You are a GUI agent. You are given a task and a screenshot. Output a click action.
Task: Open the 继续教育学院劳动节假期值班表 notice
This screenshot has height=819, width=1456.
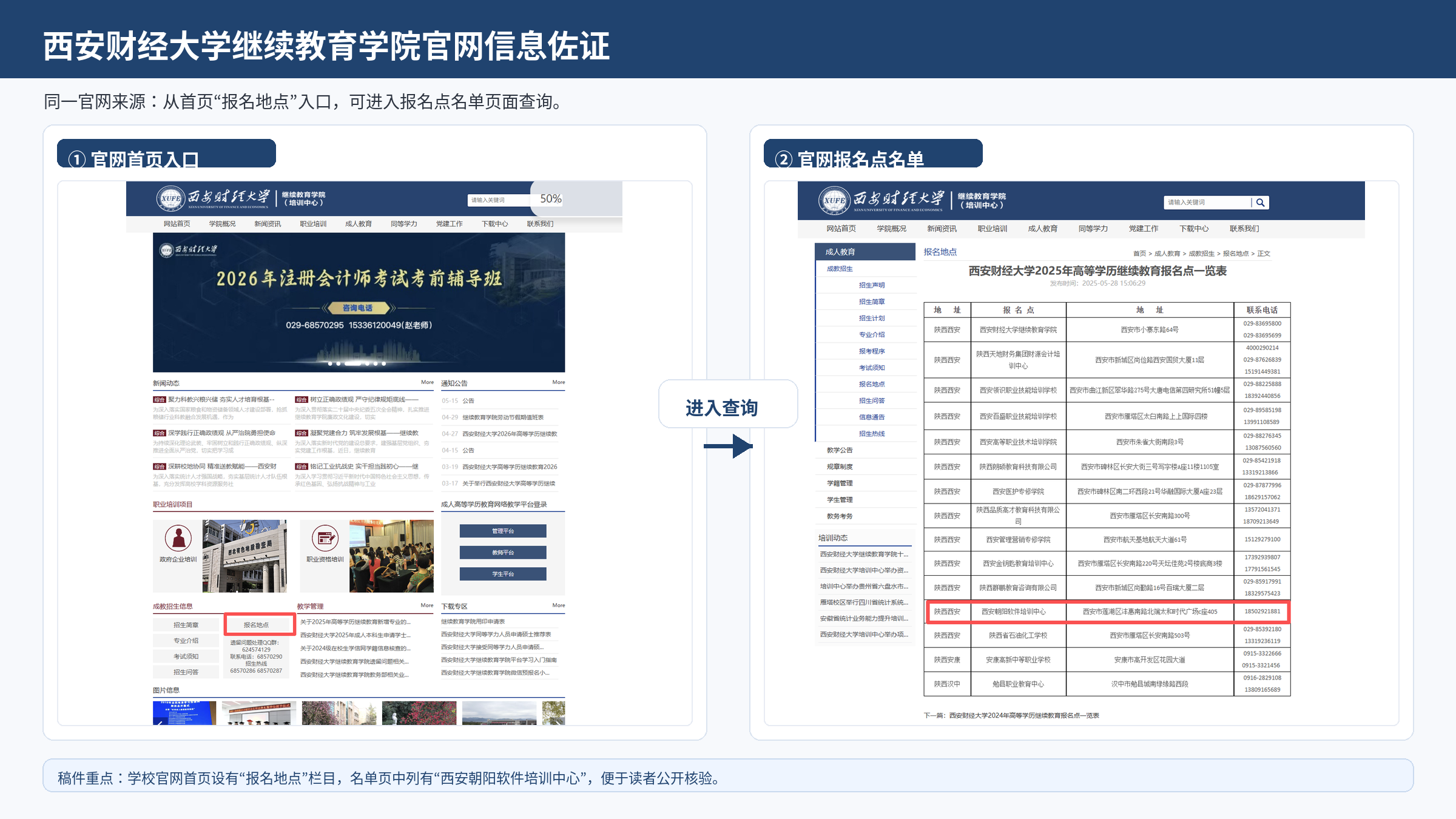tap(503, 417)
